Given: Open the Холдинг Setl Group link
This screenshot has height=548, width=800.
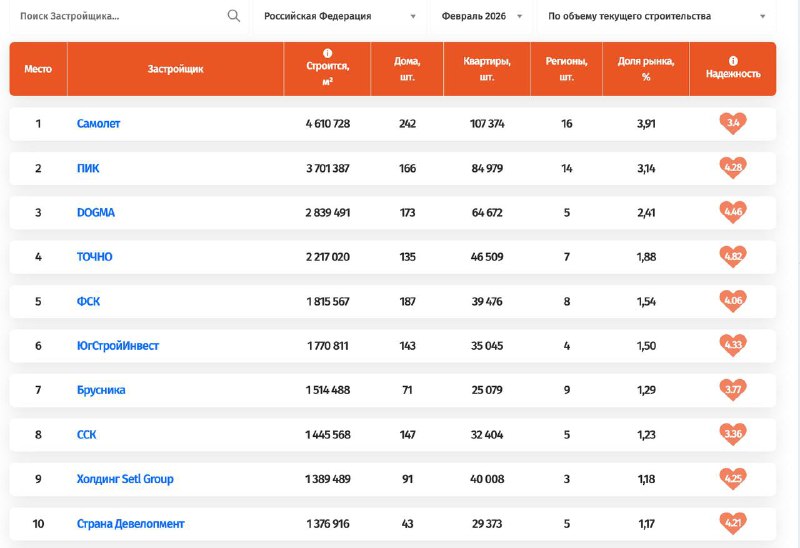Looking at the screenshot, I should pyautogui.click(x=125, y=479).
